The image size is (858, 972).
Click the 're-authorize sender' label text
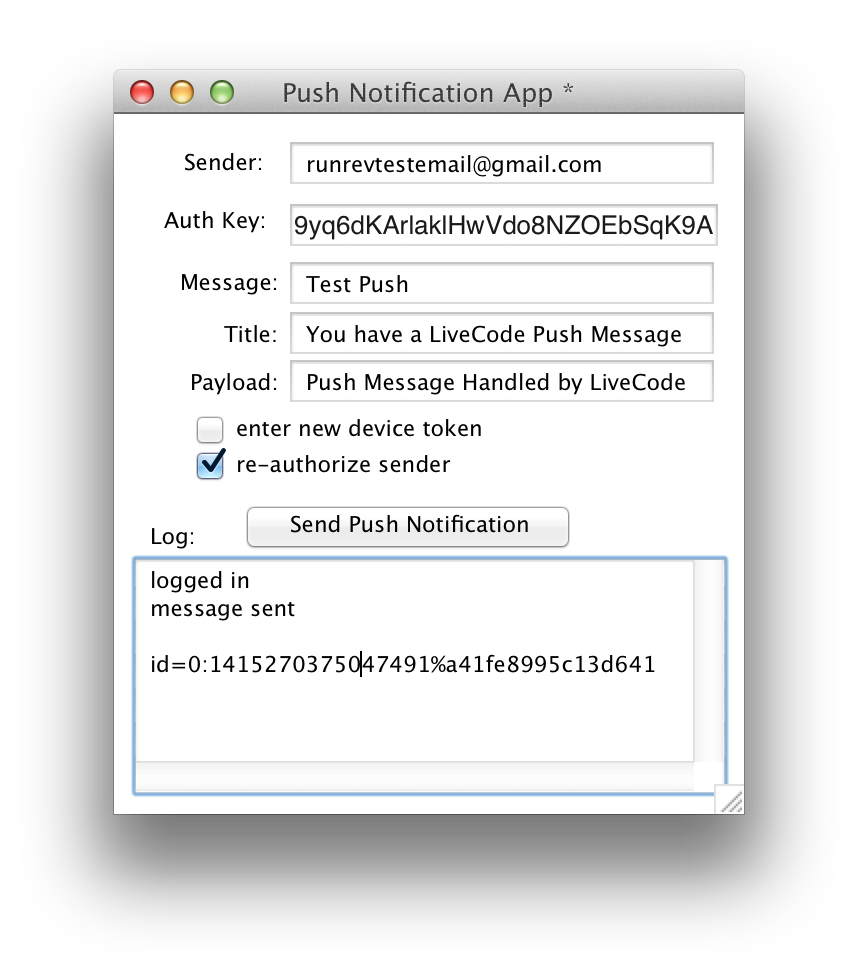343,464
